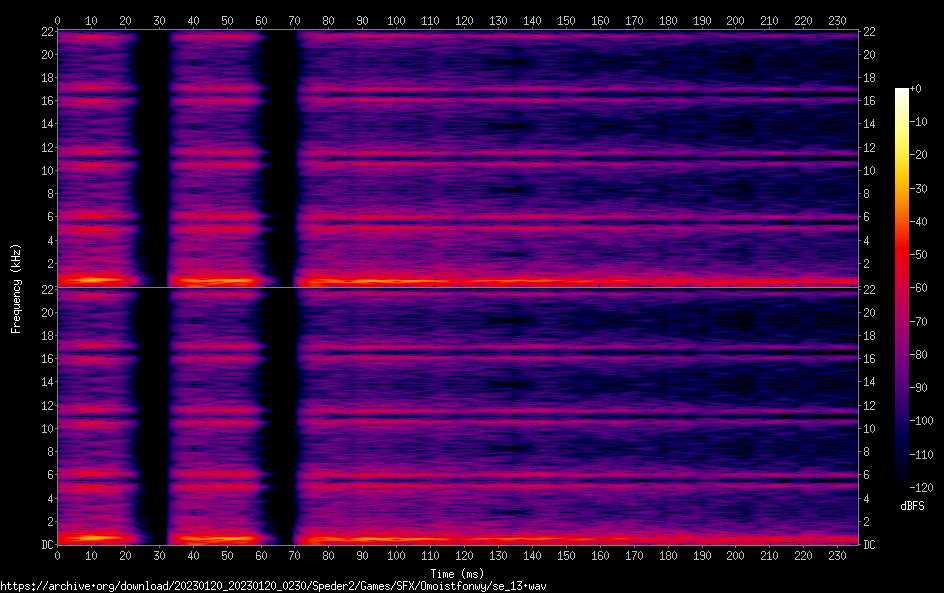This screenshot has height=593, width=944.
Task: Click 22 kHz label at top-right of upper channel
Action: pos(869,32)
